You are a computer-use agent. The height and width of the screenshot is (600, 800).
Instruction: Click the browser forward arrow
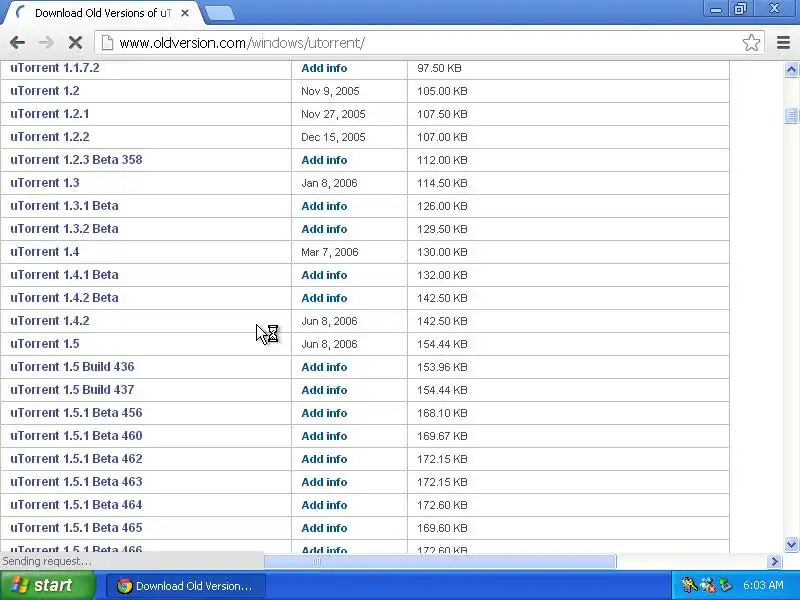(46, 42)
